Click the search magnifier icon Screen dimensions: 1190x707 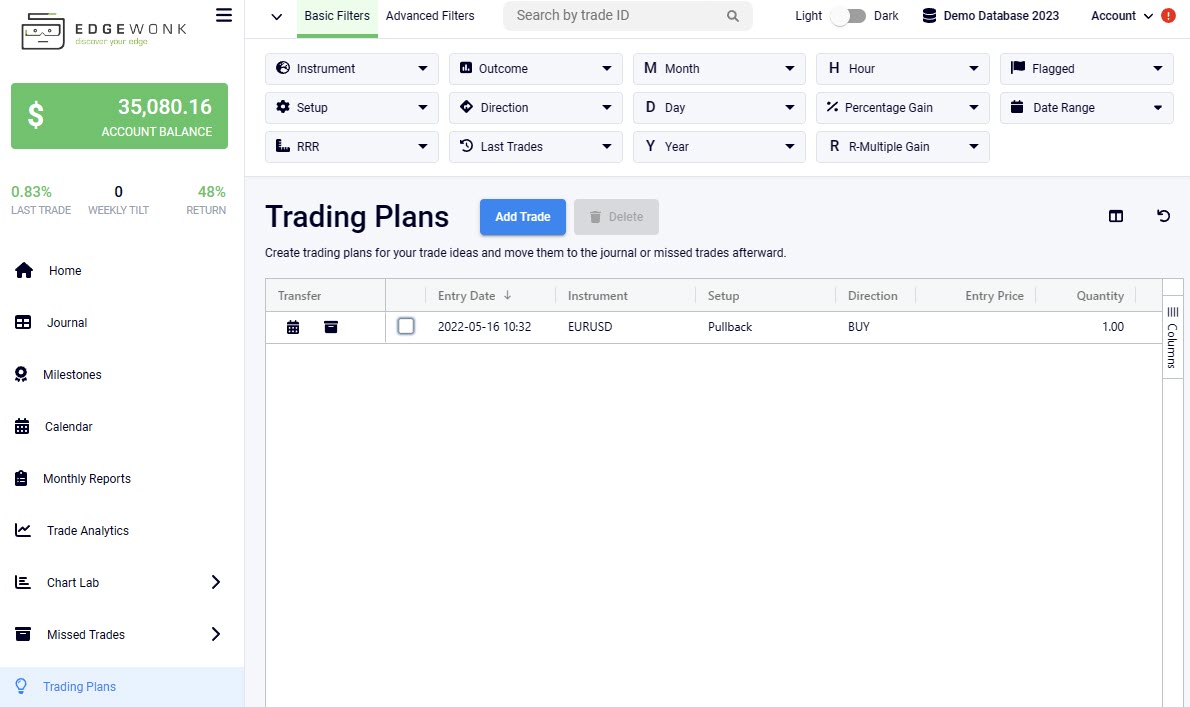tap(732, 16)
